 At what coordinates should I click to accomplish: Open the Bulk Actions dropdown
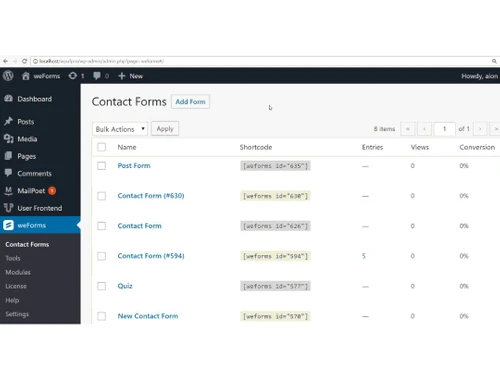click(120, 129)
